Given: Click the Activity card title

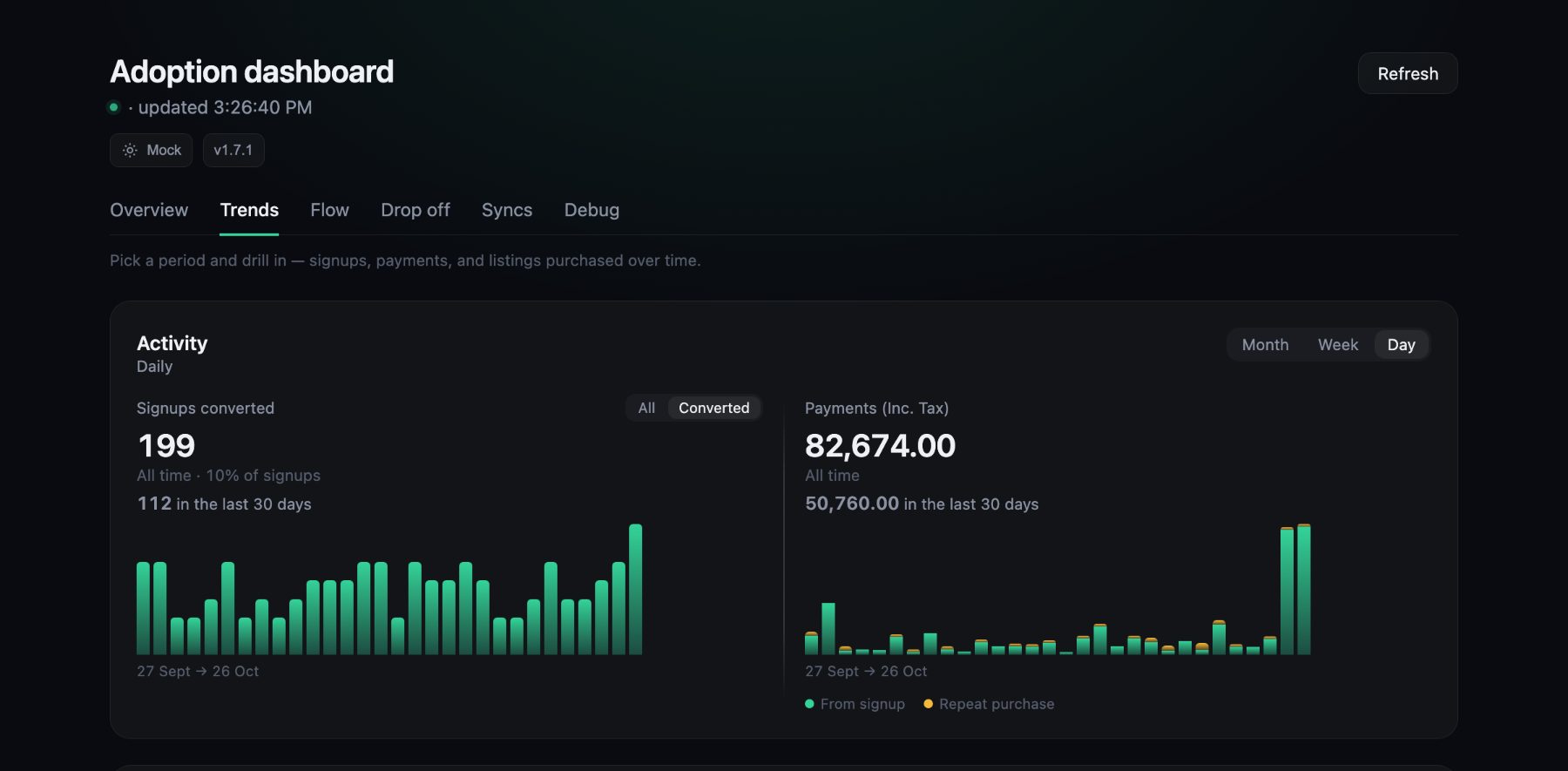Looking at the screenshot, I should [x=172, y=343].
